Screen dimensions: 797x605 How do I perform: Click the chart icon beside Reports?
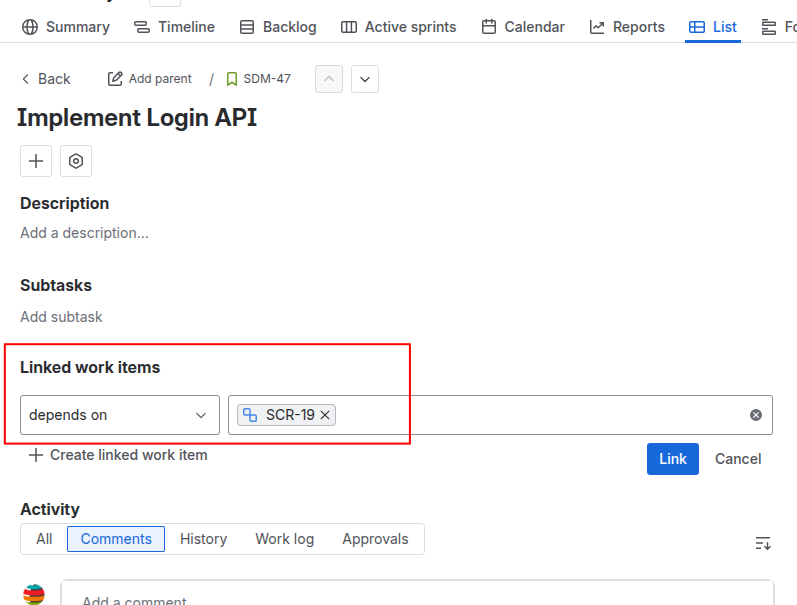pos(597,27)
